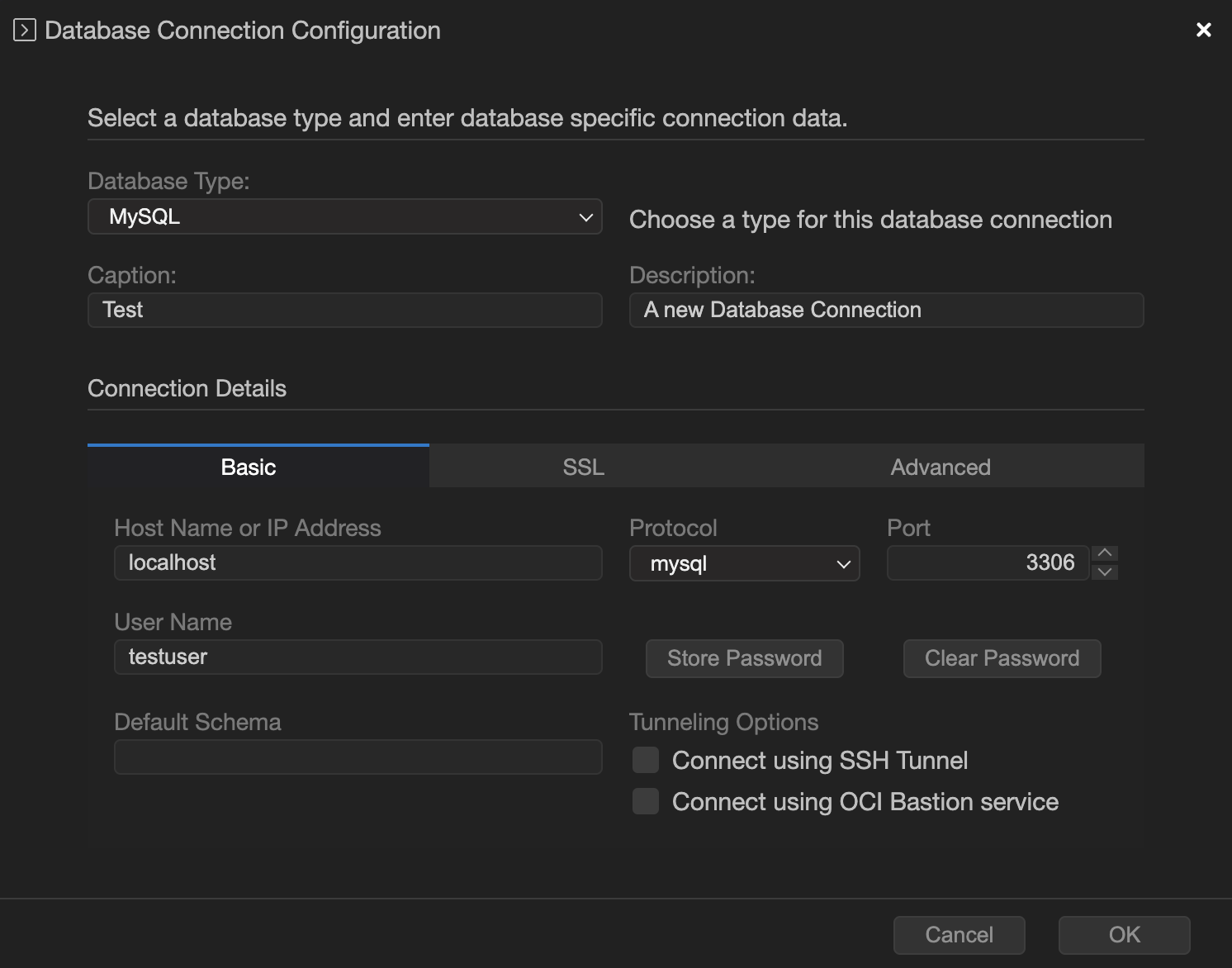Open the Database Type dropdown showing MySQL
This screenshot has width=1232, height=968.
point(344,216)
